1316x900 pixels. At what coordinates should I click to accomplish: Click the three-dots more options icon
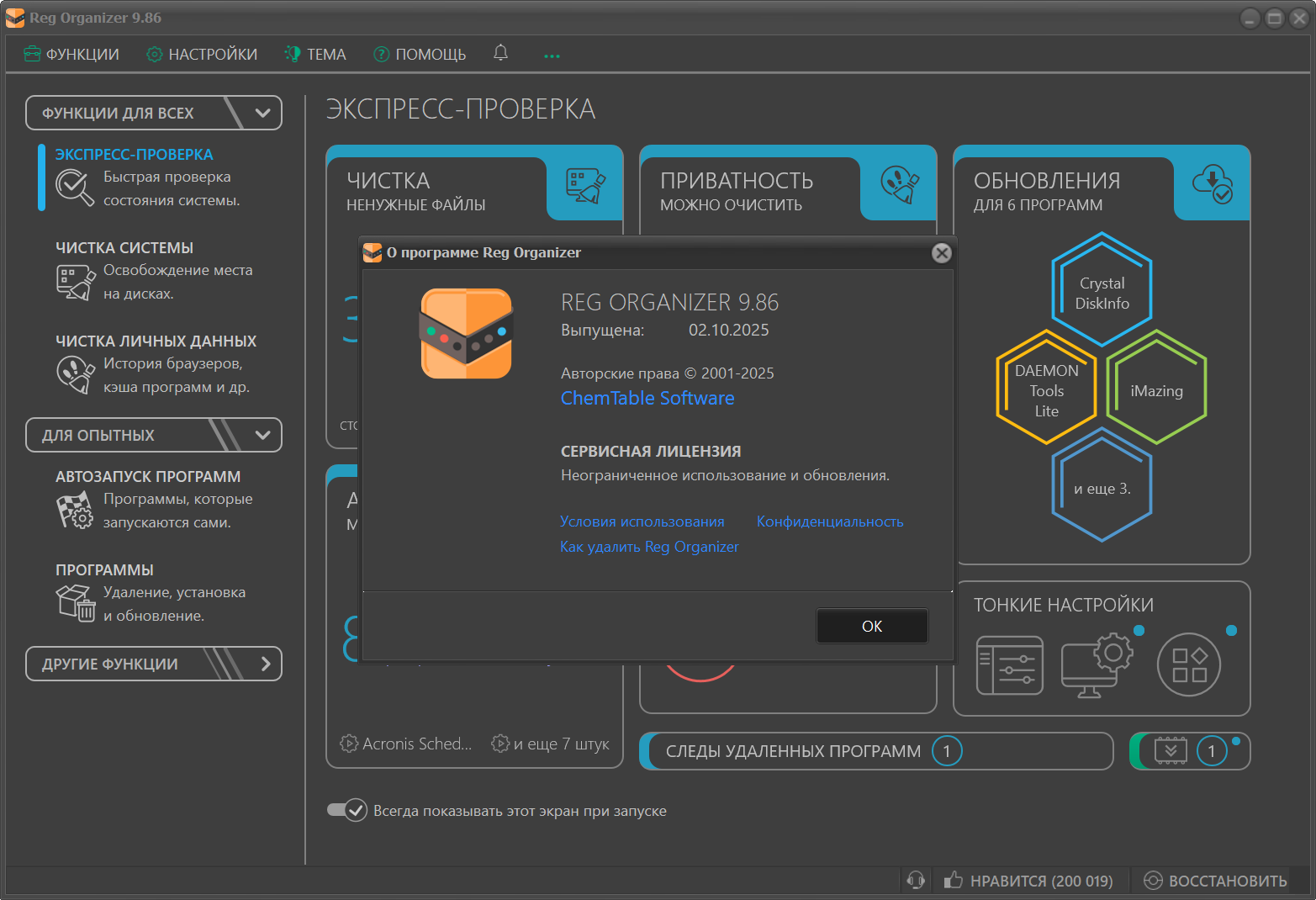coord(552,56)
